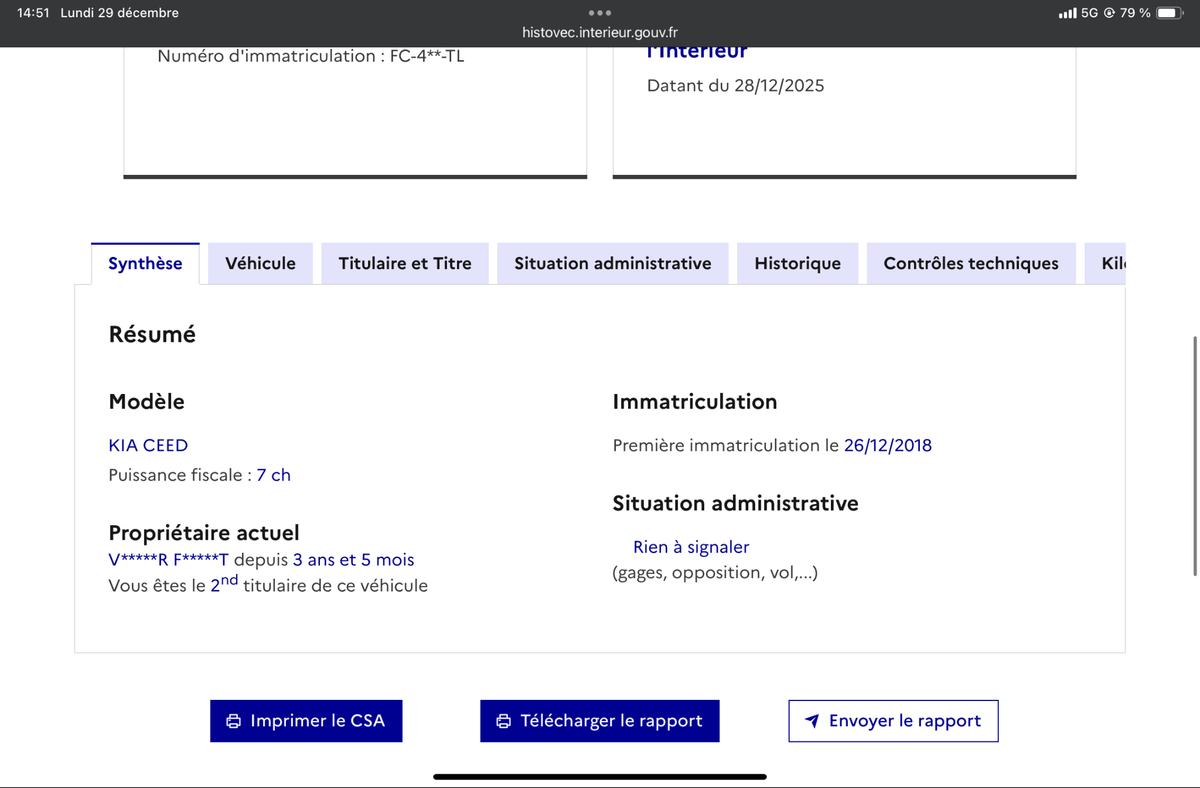Tap the three-dot multitasking menu
The height and width of the screenshot is (788, 1200).
click(600, 13)
